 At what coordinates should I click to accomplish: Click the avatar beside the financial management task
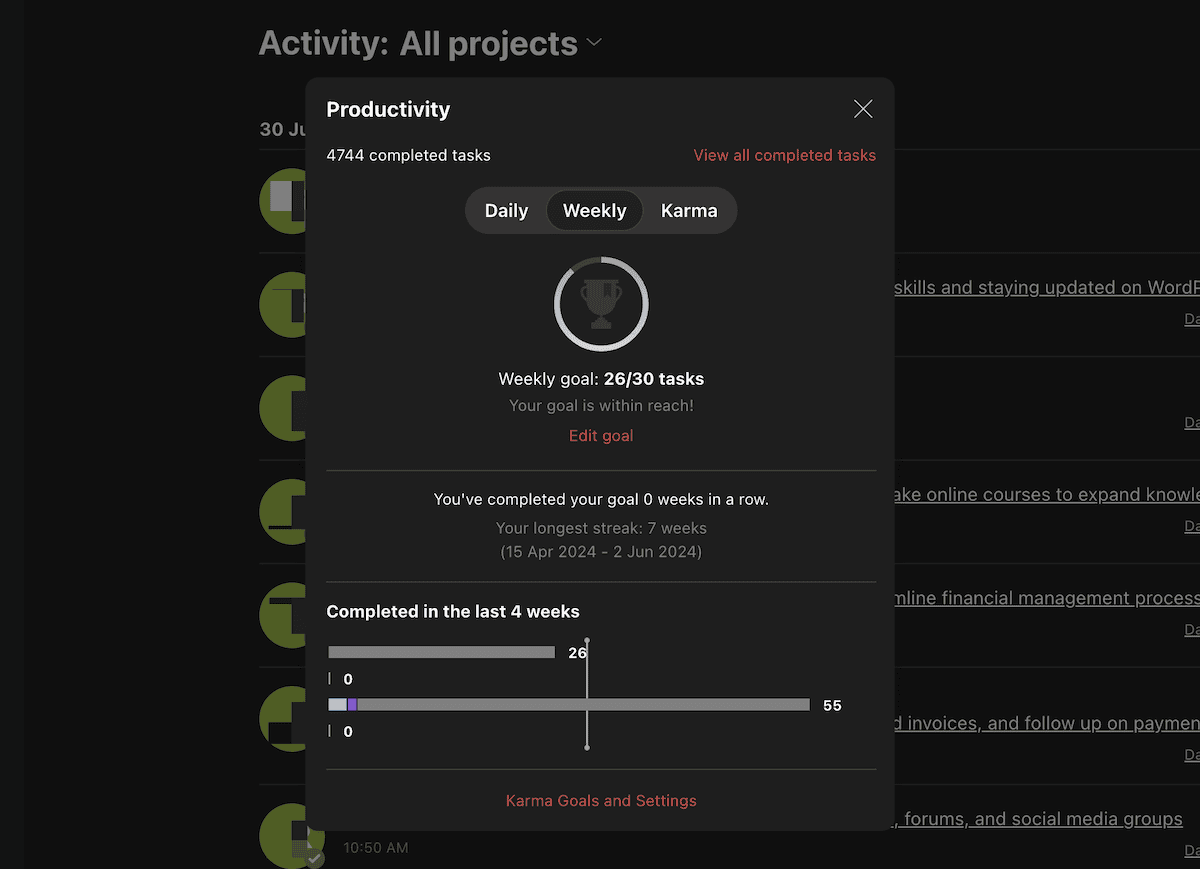point(283,616)
